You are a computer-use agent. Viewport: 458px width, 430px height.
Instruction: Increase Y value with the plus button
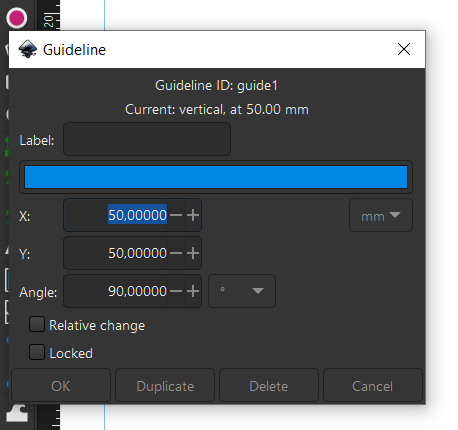[x=193, y=253]
